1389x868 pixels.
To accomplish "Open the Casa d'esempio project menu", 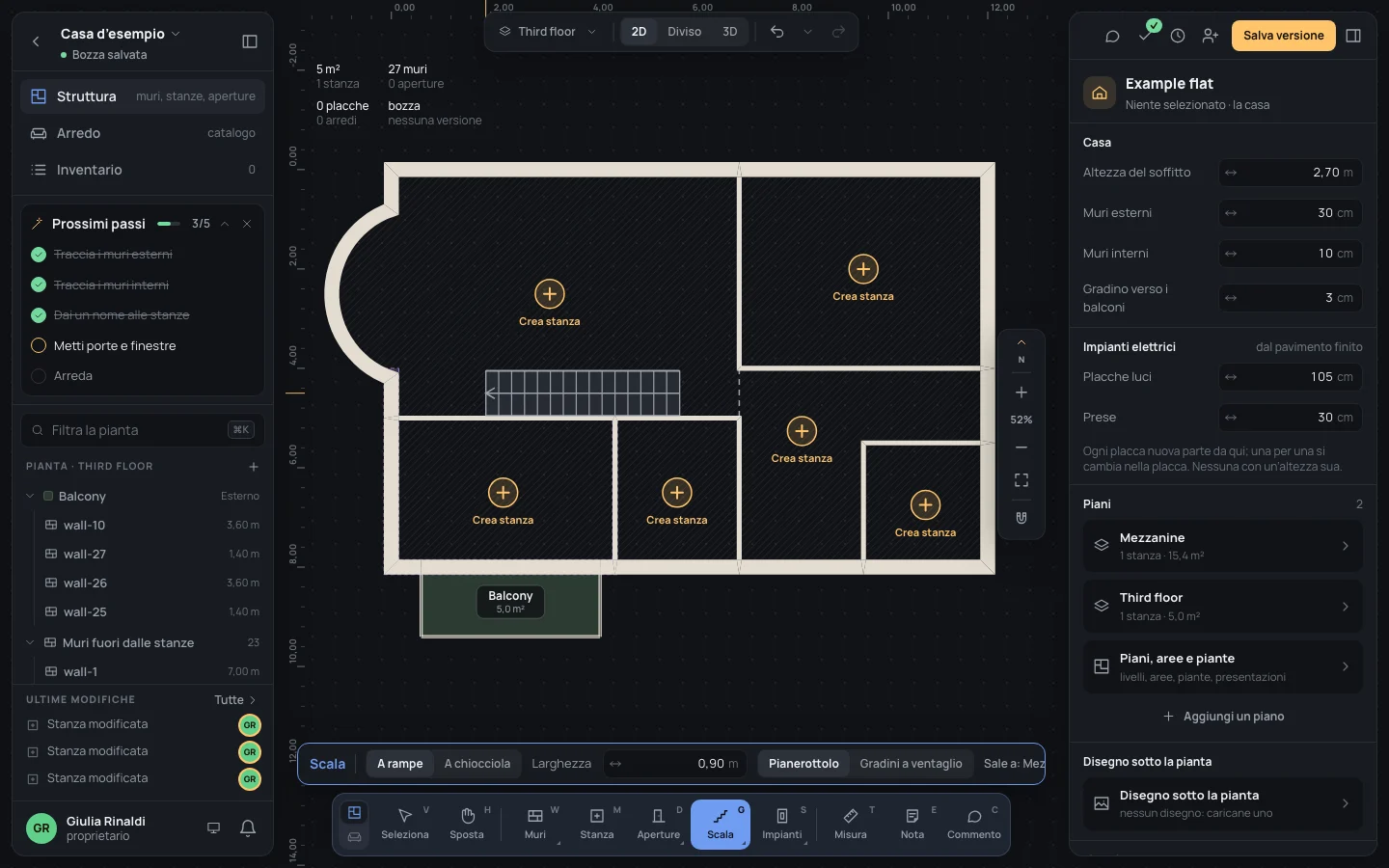I will 120,34.
